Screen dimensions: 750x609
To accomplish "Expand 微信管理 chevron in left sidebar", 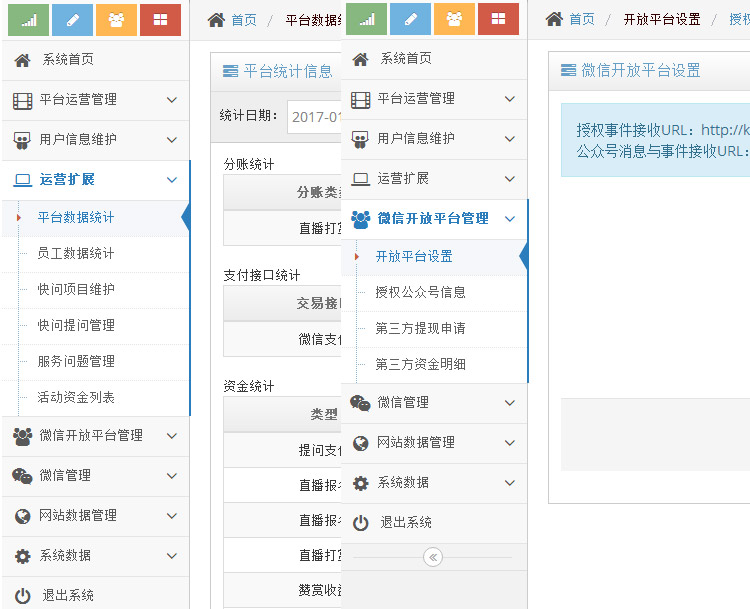I will coord(172,476).
